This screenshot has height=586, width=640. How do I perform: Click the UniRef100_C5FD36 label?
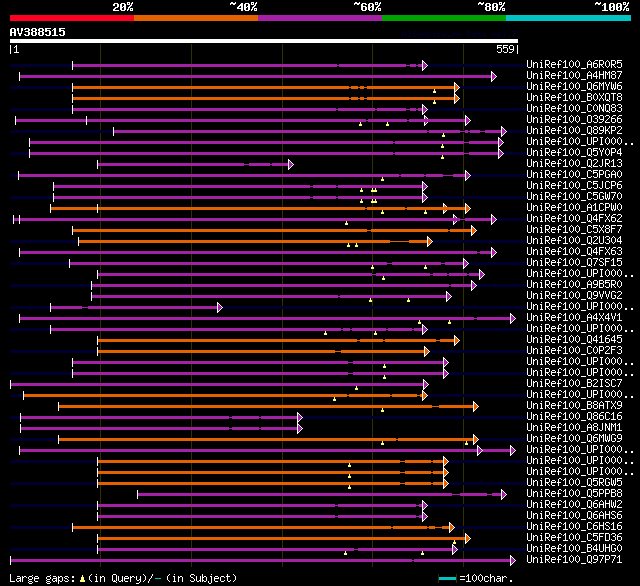pos(574,538)
